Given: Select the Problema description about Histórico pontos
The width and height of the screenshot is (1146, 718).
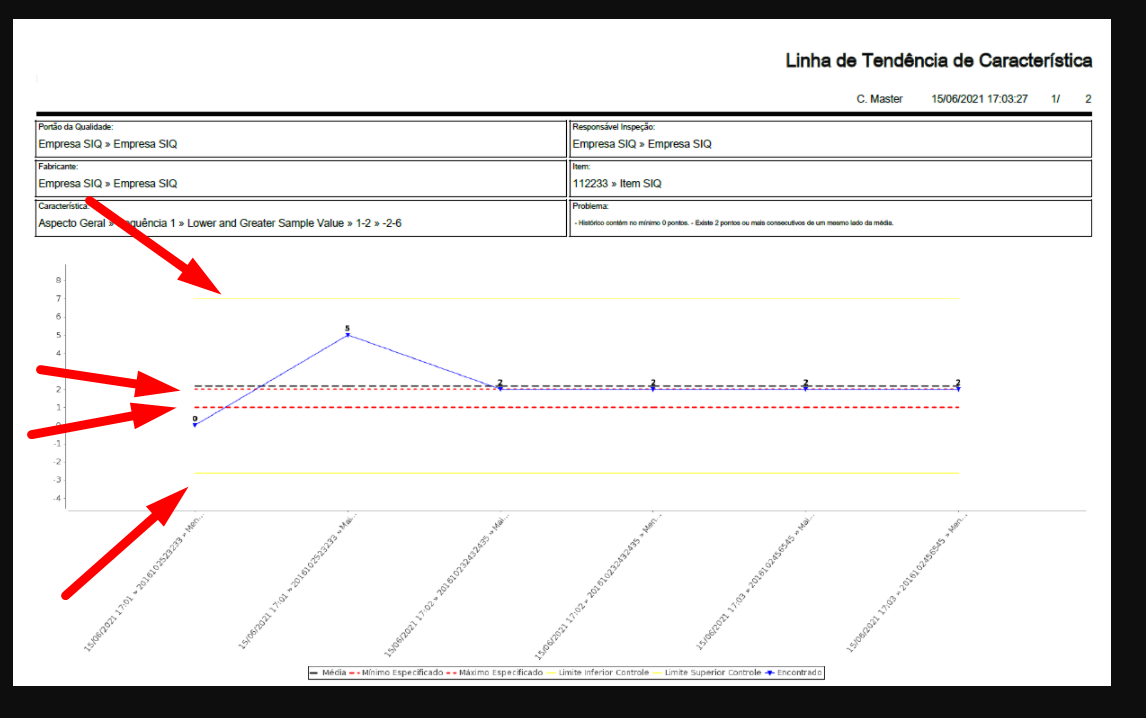Looking at the screenshot, I should tap(734, 223).
